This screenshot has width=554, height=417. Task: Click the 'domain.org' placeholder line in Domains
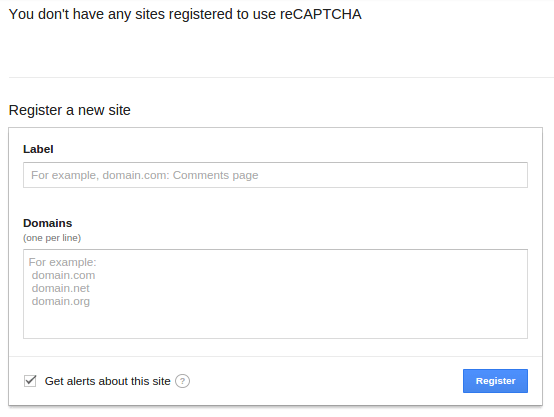tap(61, 301)
